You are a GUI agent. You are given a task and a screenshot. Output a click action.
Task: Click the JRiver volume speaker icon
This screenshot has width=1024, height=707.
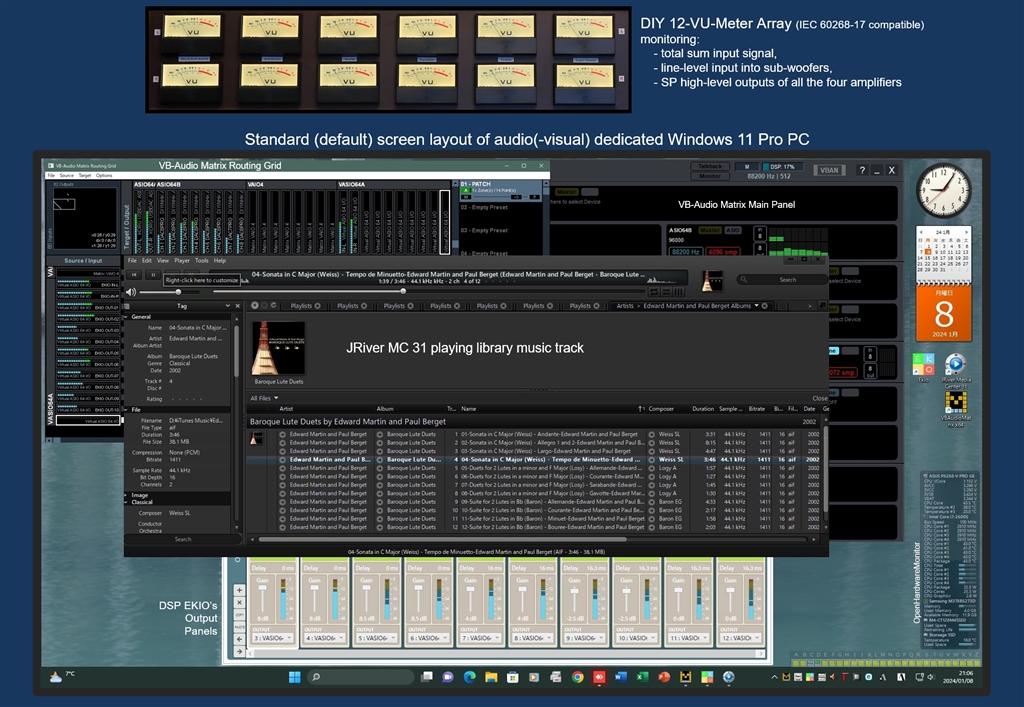tap(131, 292)
